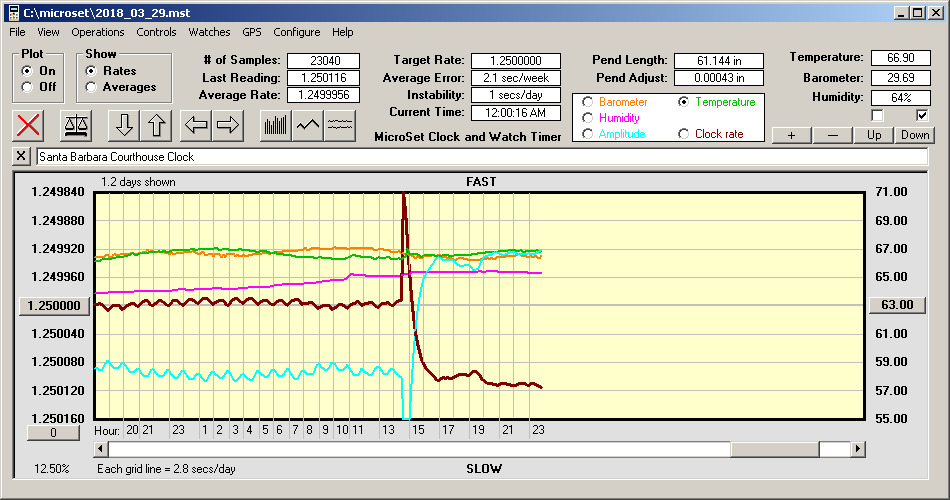Click the Target Rate field
This screenshot has height=500, width=950.
[x=516, y=61]
